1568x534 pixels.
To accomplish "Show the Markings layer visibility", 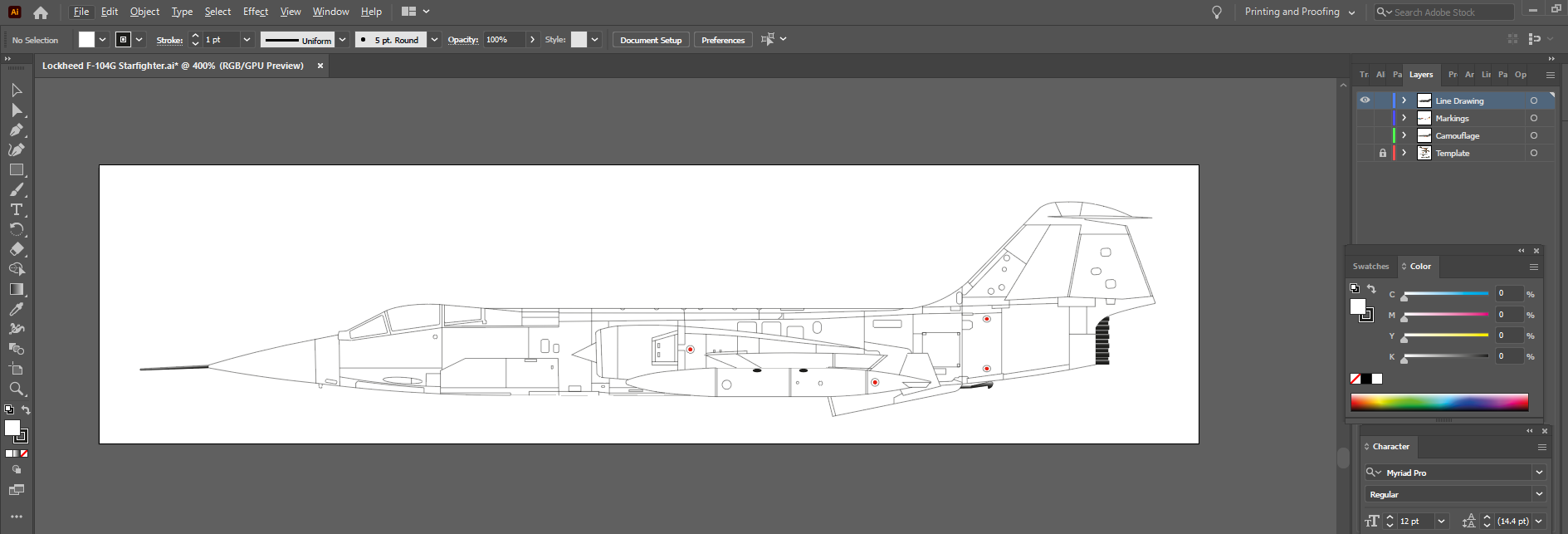I will pyautogui.click(x=1365, y=119).
